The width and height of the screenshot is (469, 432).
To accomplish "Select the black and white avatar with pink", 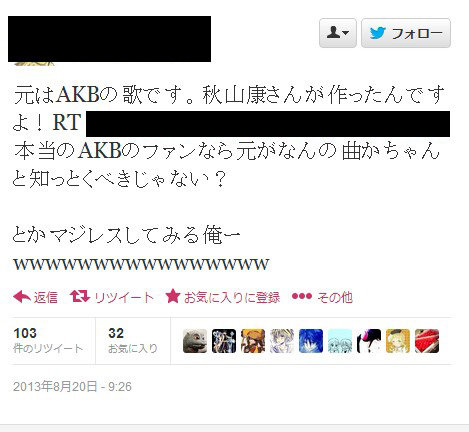I will click(369, 341).
